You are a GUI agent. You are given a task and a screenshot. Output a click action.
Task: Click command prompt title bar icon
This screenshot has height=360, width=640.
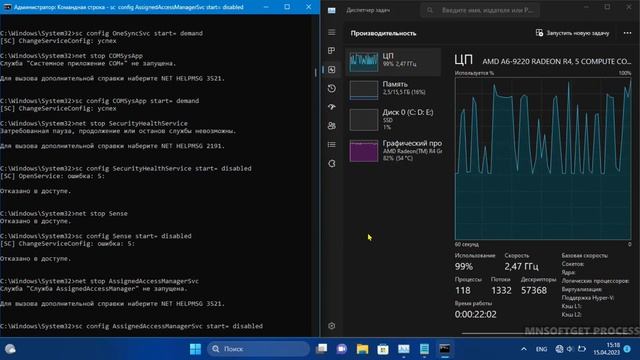(x=7, y=7)
